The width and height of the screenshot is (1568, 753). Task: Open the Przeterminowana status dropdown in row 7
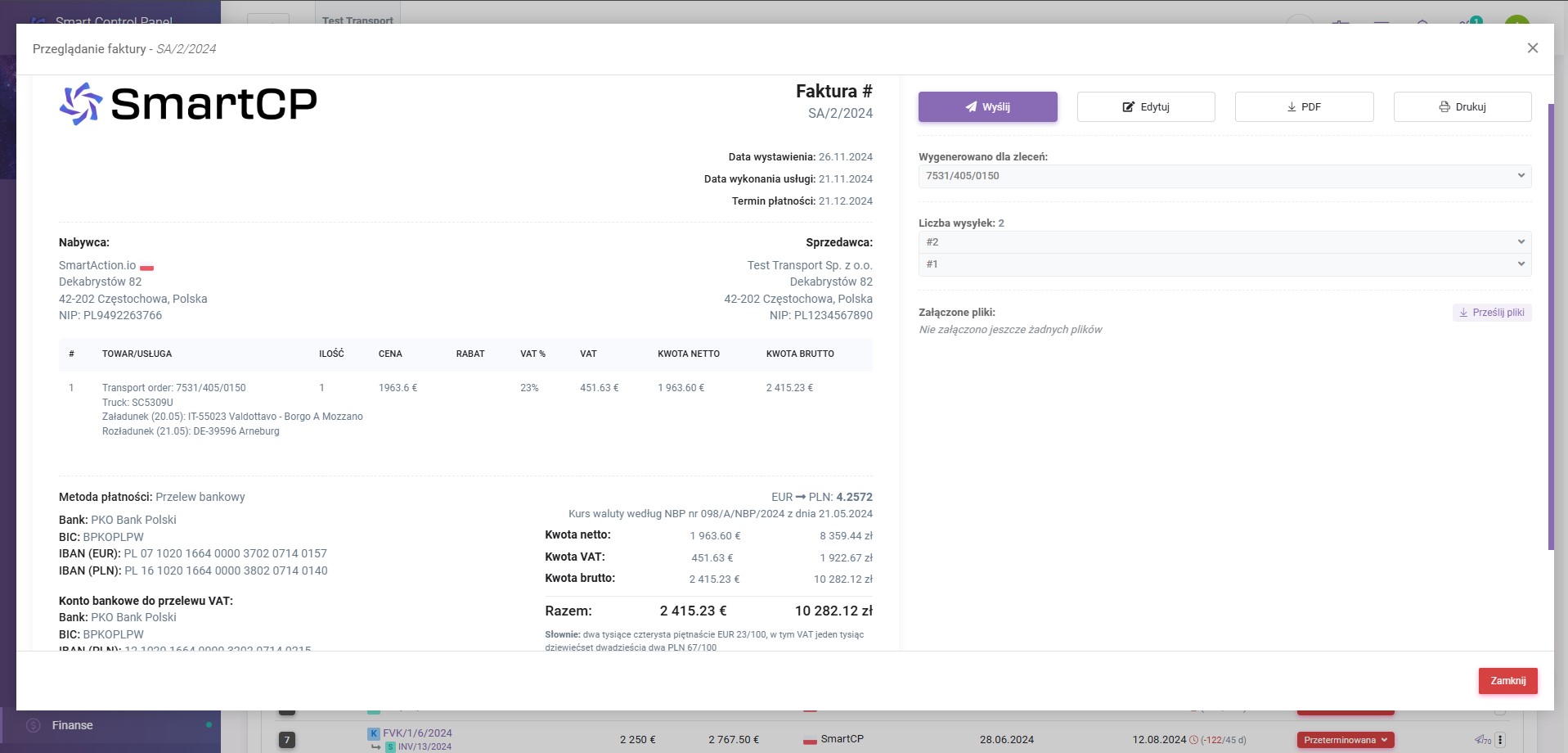click(x=1346, y=740)
